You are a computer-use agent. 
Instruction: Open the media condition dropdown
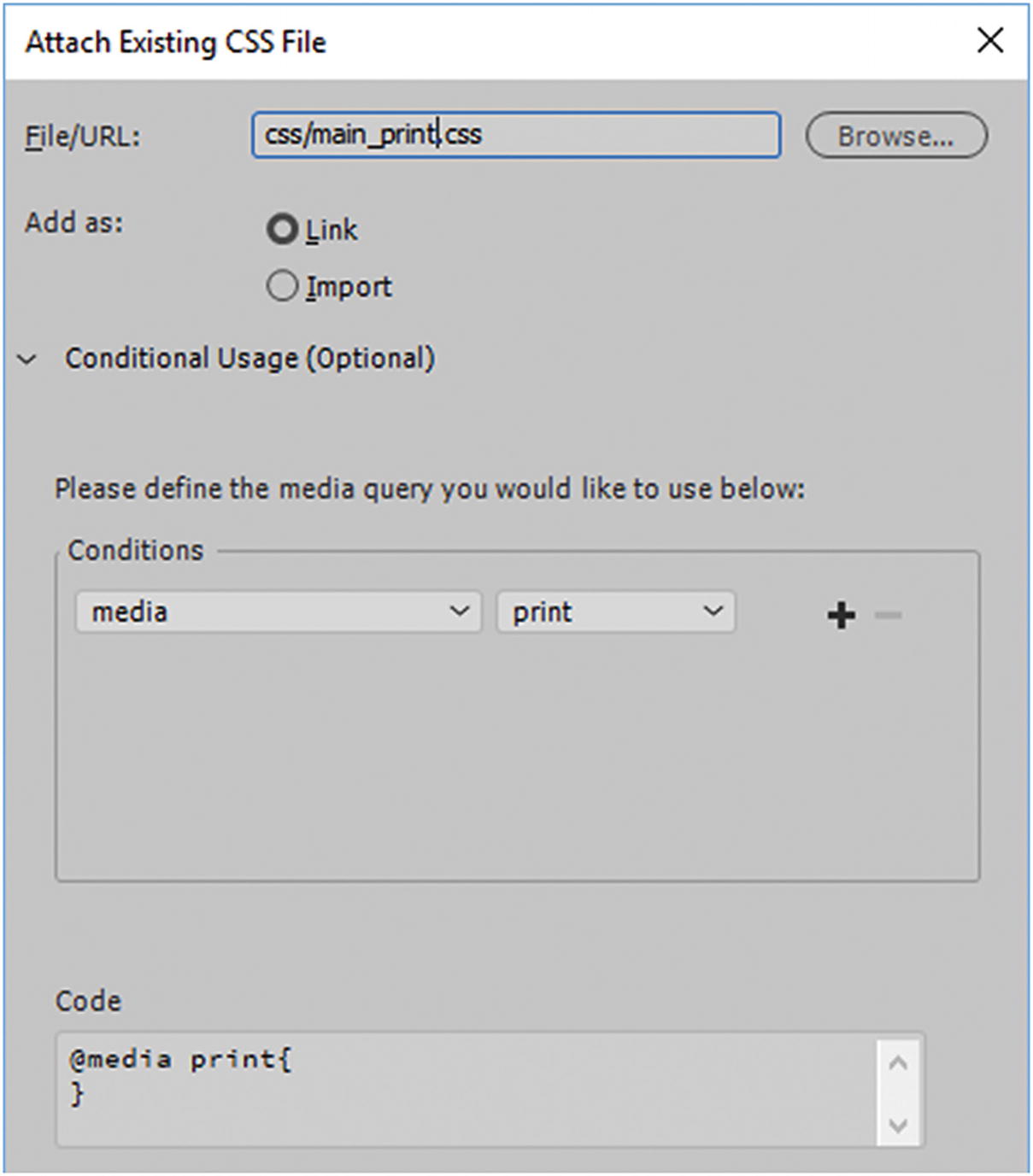pos(279,611)
